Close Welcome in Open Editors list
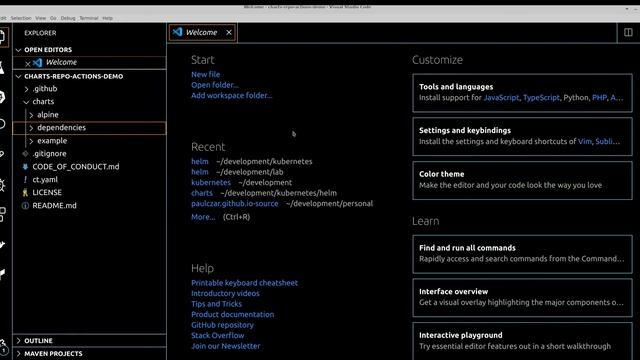This screenshot has height=360, width=640. pos(28,63)
